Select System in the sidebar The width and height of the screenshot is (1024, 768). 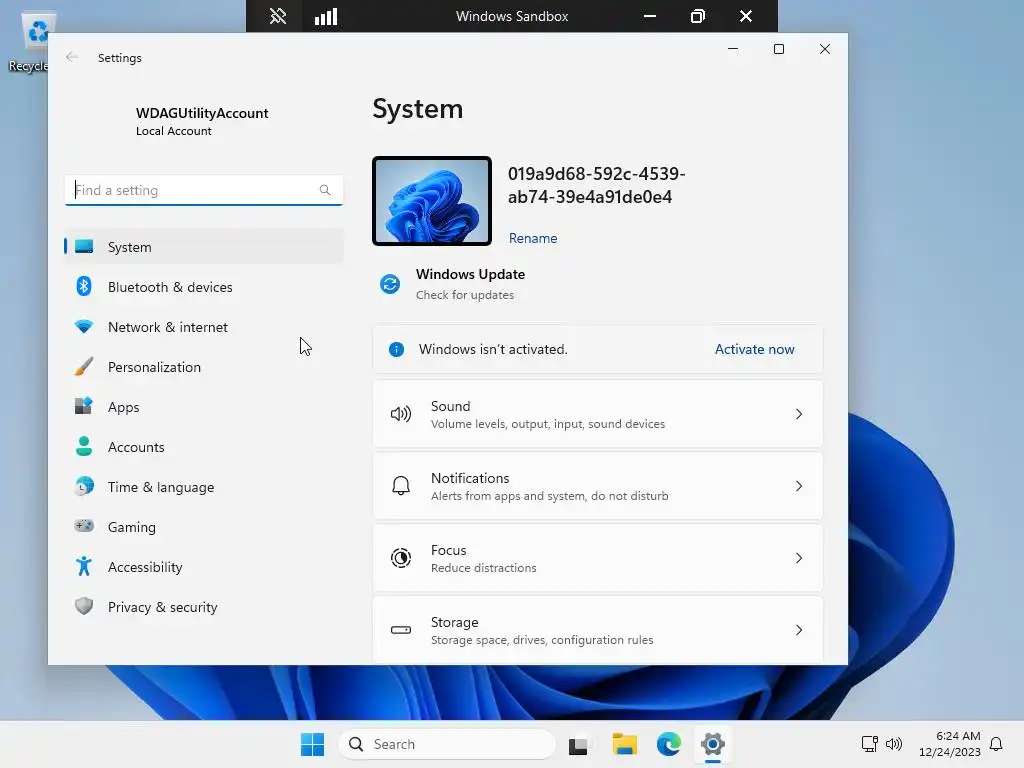coord(204,247)
